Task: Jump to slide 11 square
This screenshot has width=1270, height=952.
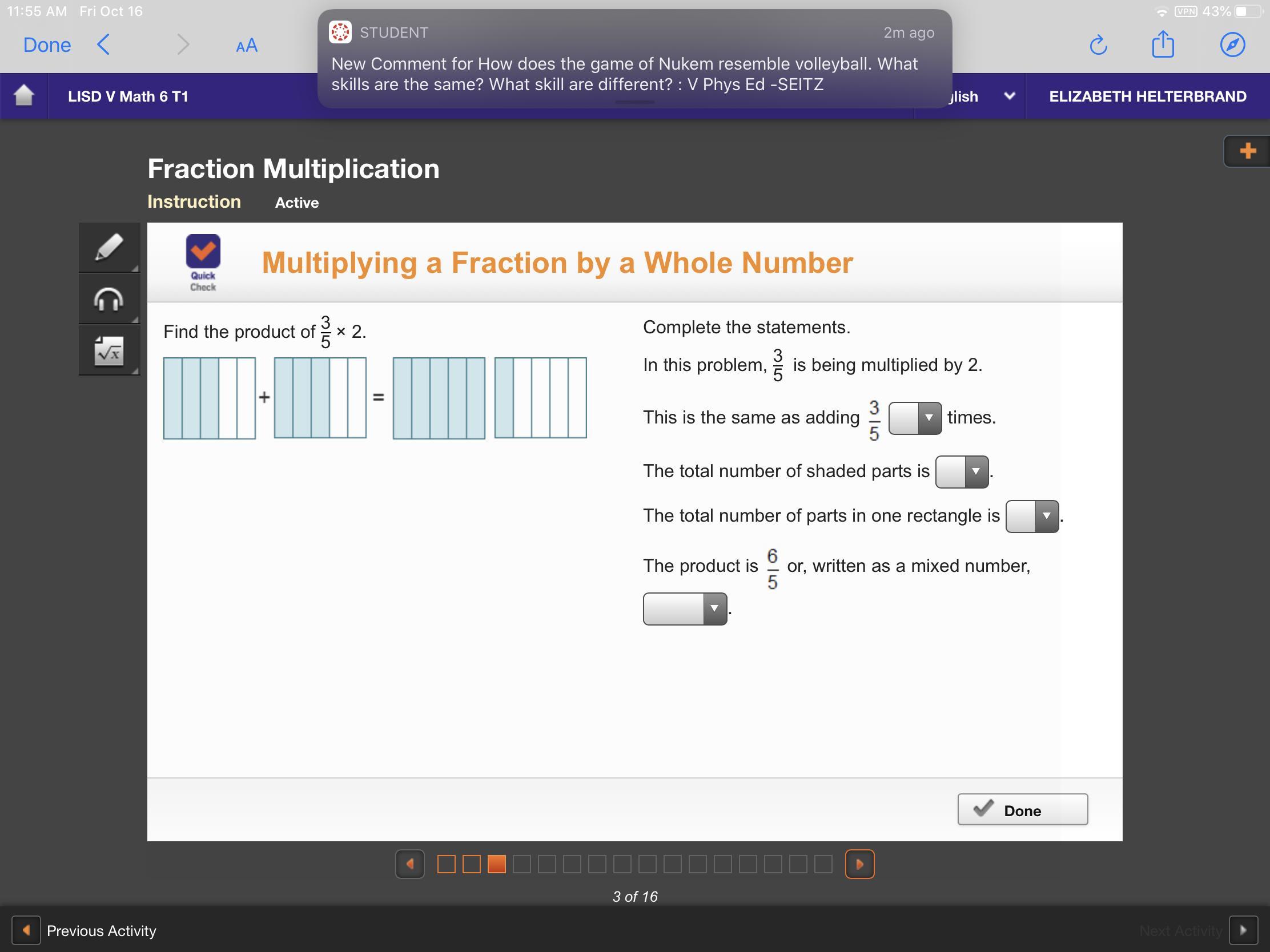Action: click(698, 864)
